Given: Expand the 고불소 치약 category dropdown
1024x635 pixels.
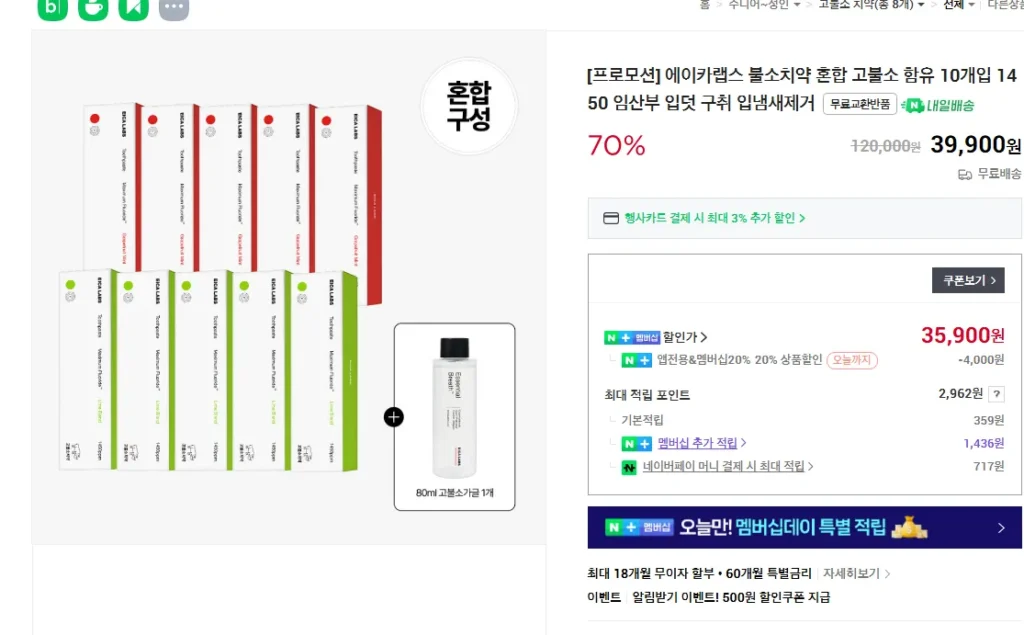Looking at the screenshot, I should coord(920,5).
